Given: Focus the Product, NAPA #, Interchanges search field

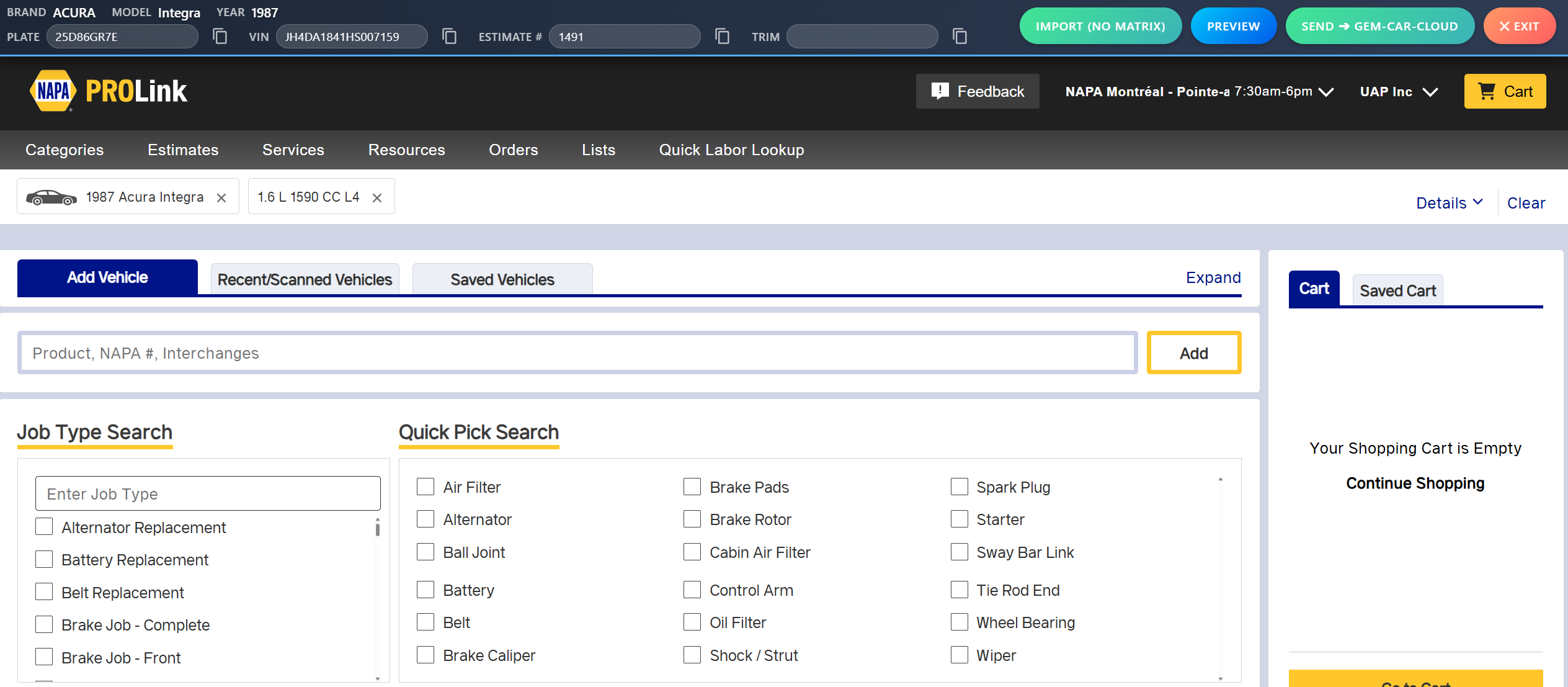Looking at the screenshot, I should 577,352.
